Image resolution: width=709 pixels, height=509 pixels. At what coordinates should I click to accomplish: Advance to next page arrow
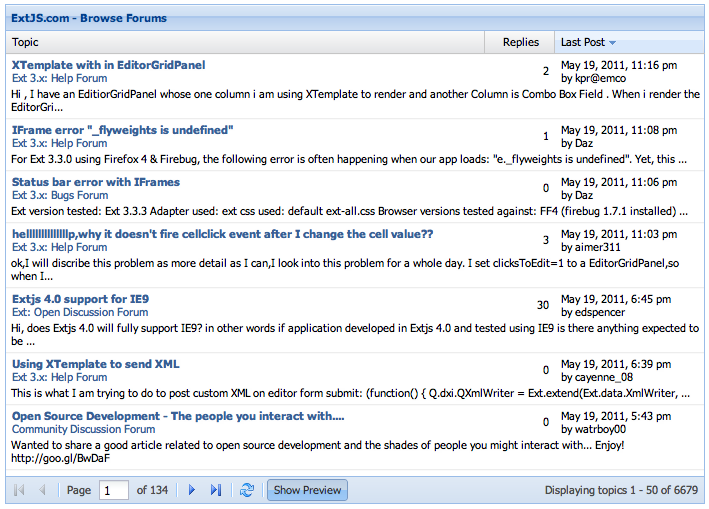click(x=191, y=490)
